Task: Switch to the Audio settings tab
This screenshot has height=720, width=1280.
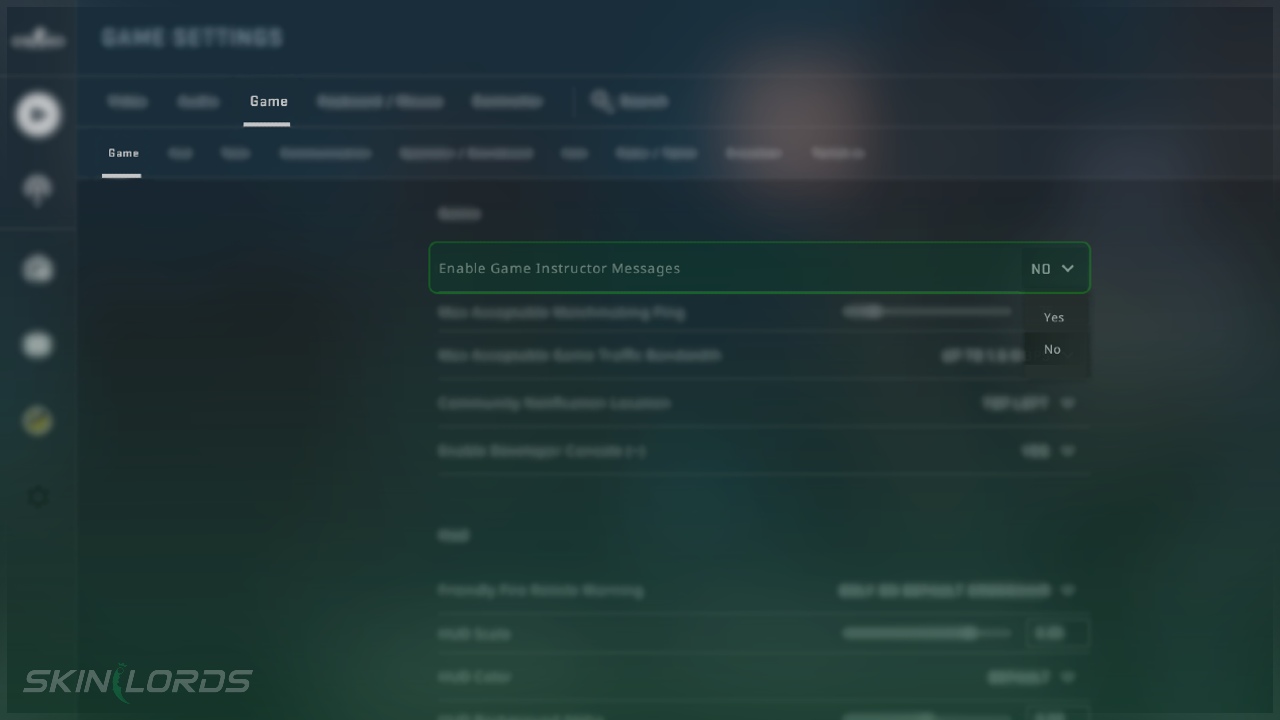Action: coord(198,101)
